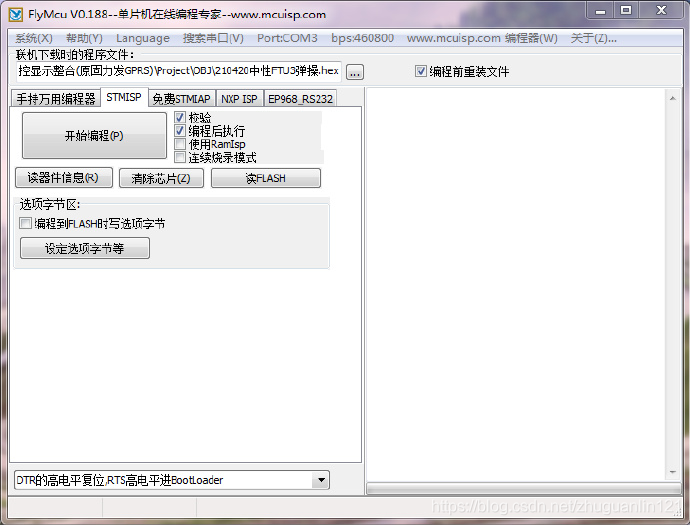
Task: Click the 读FLASH button
Action: pyautogui.click(x=266, y=178)
